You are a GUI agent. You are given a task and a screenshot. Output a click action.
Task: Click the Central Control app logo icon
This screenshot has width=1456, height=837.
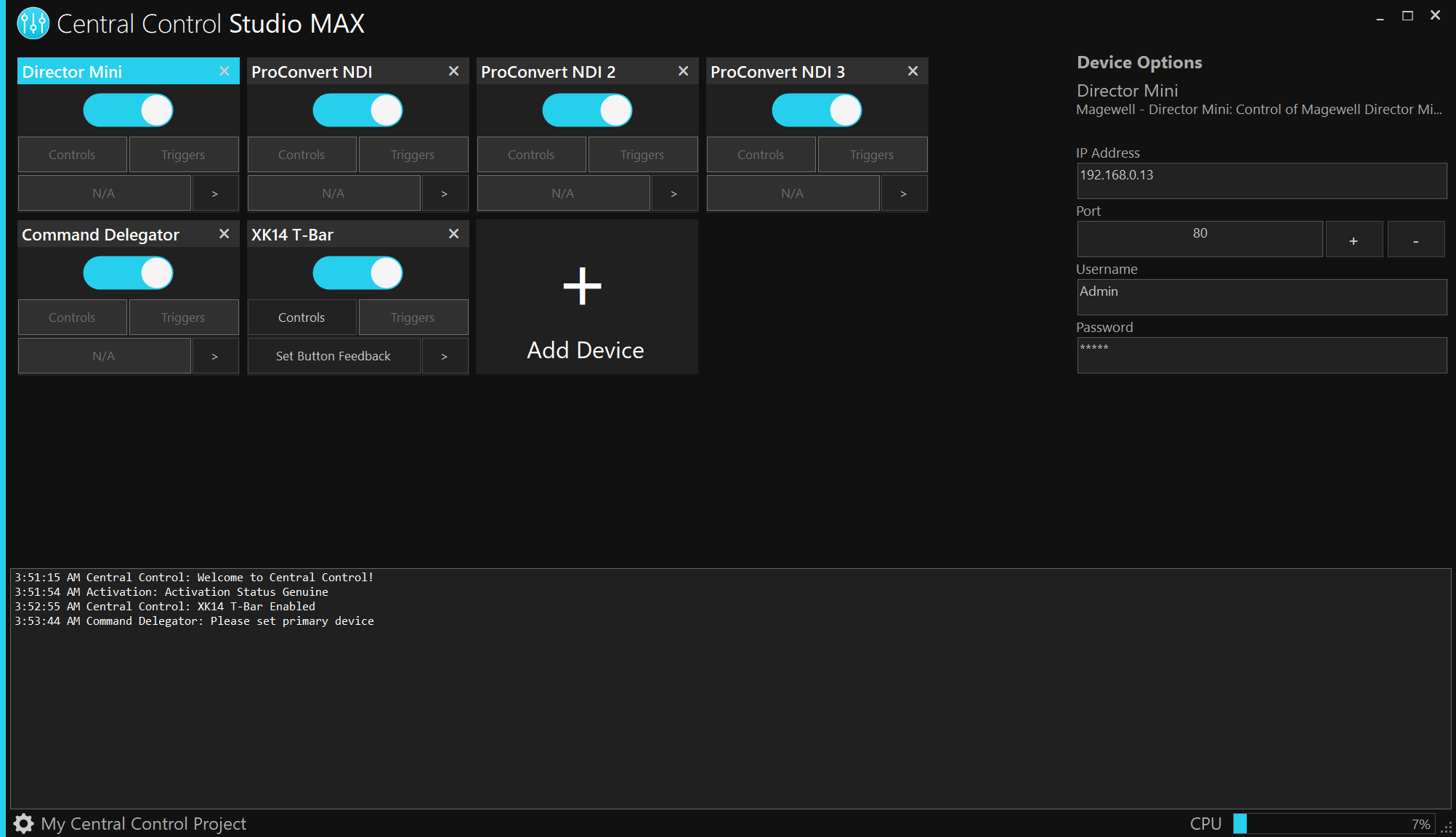[x=33, y=23]
